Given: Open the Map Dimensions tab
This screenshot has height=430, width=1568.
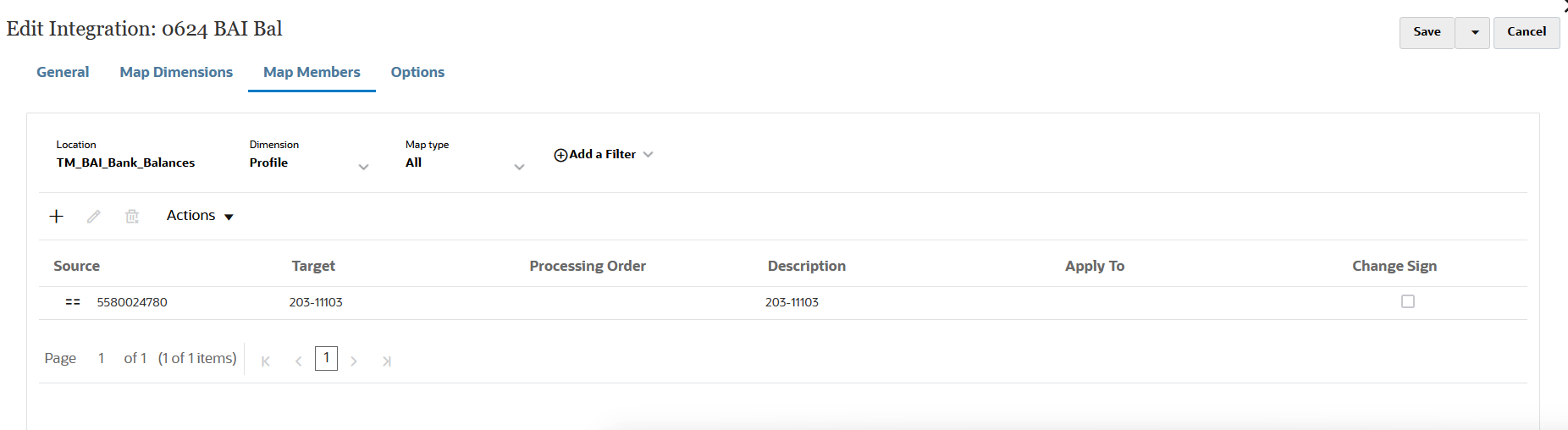Looking at the screenshot, I should [x=176, y=72].
